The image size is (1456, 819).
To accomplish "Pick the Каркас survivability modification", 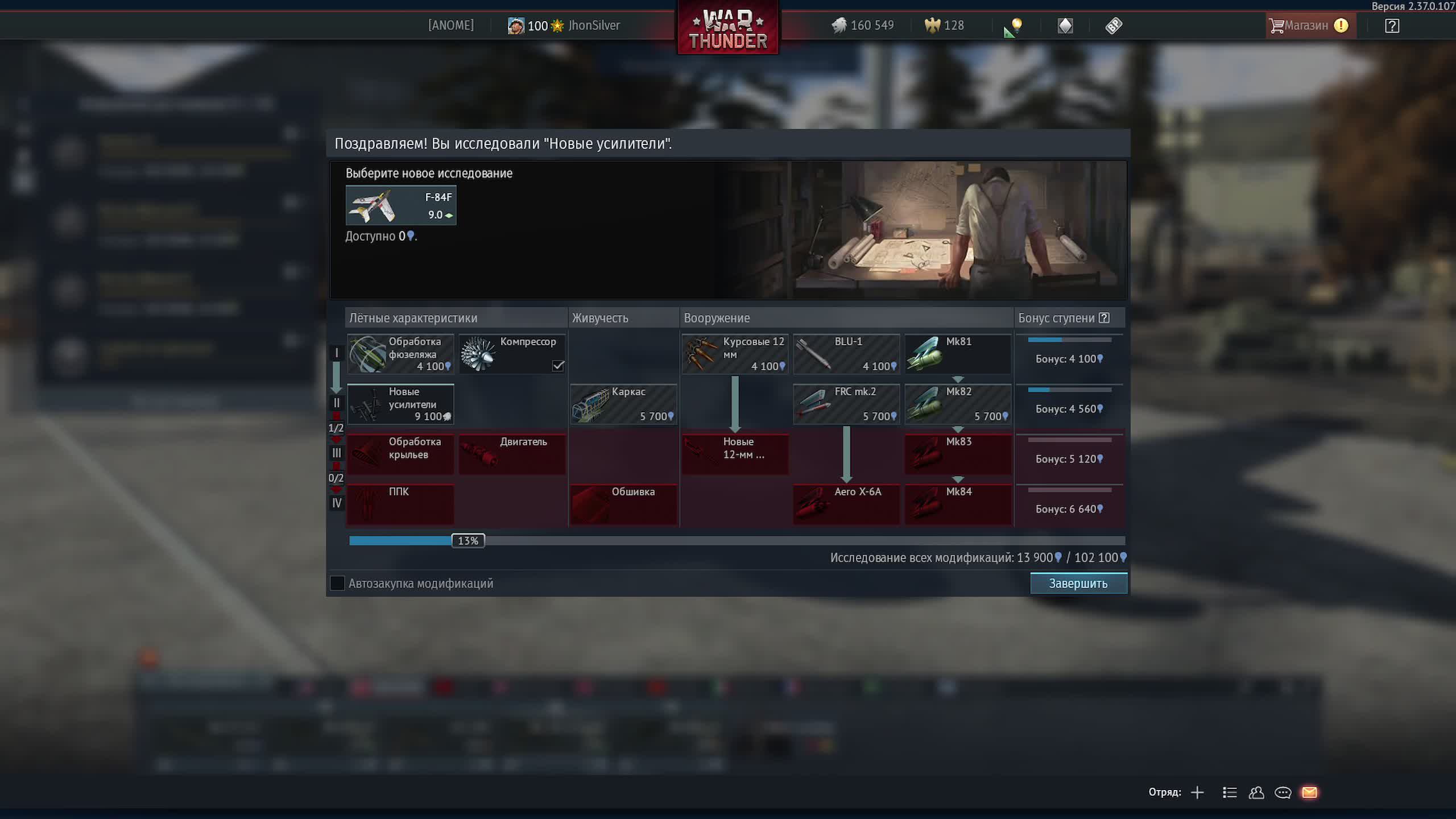I will (x=623, y=404).
